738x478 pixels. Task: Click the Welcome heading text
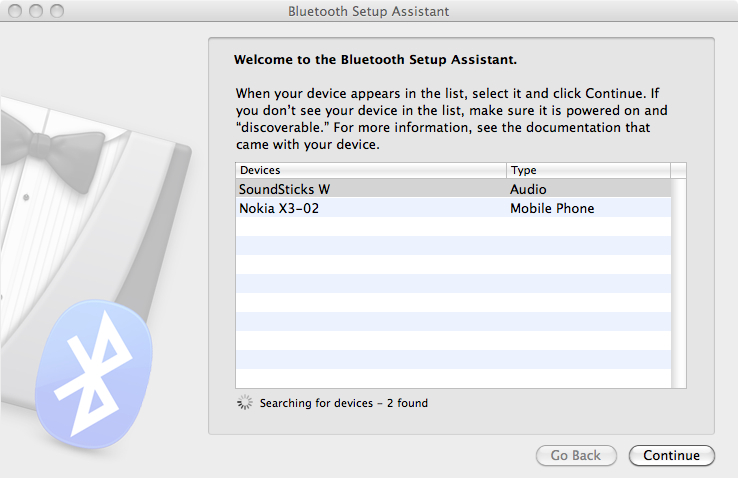(375, 60)
